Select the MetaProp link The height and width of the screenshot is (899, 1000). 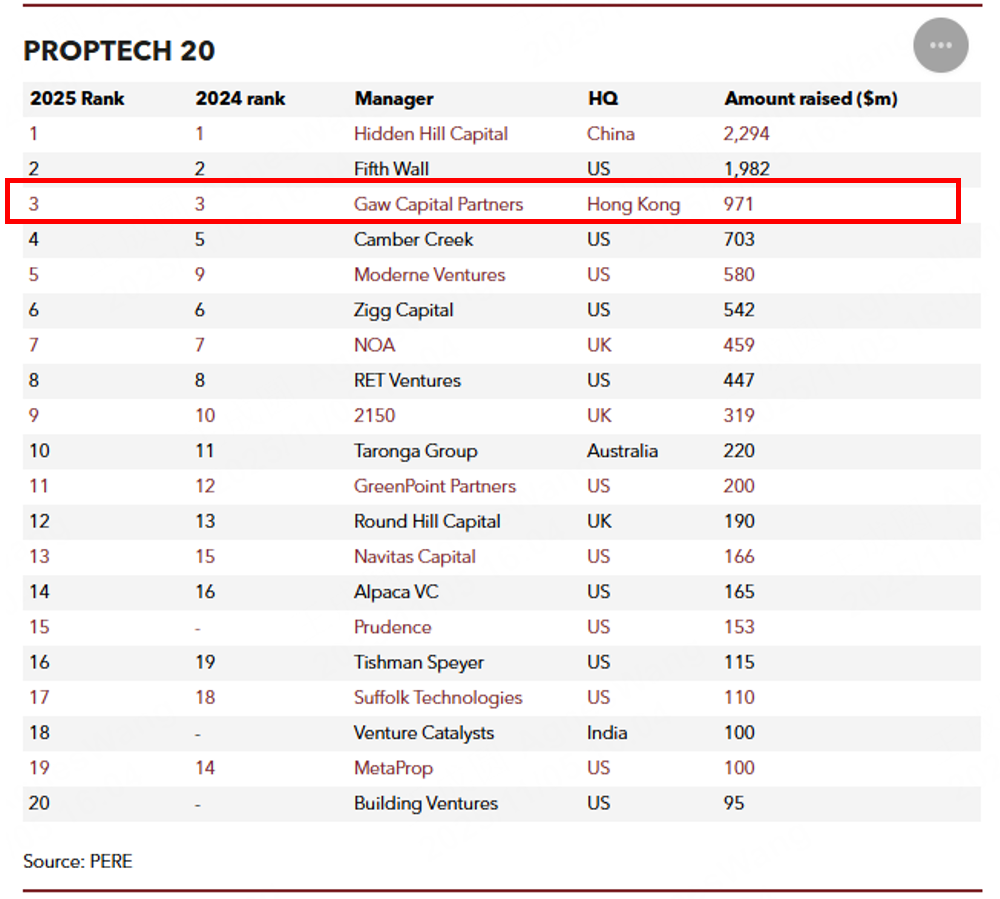[395, 768]
